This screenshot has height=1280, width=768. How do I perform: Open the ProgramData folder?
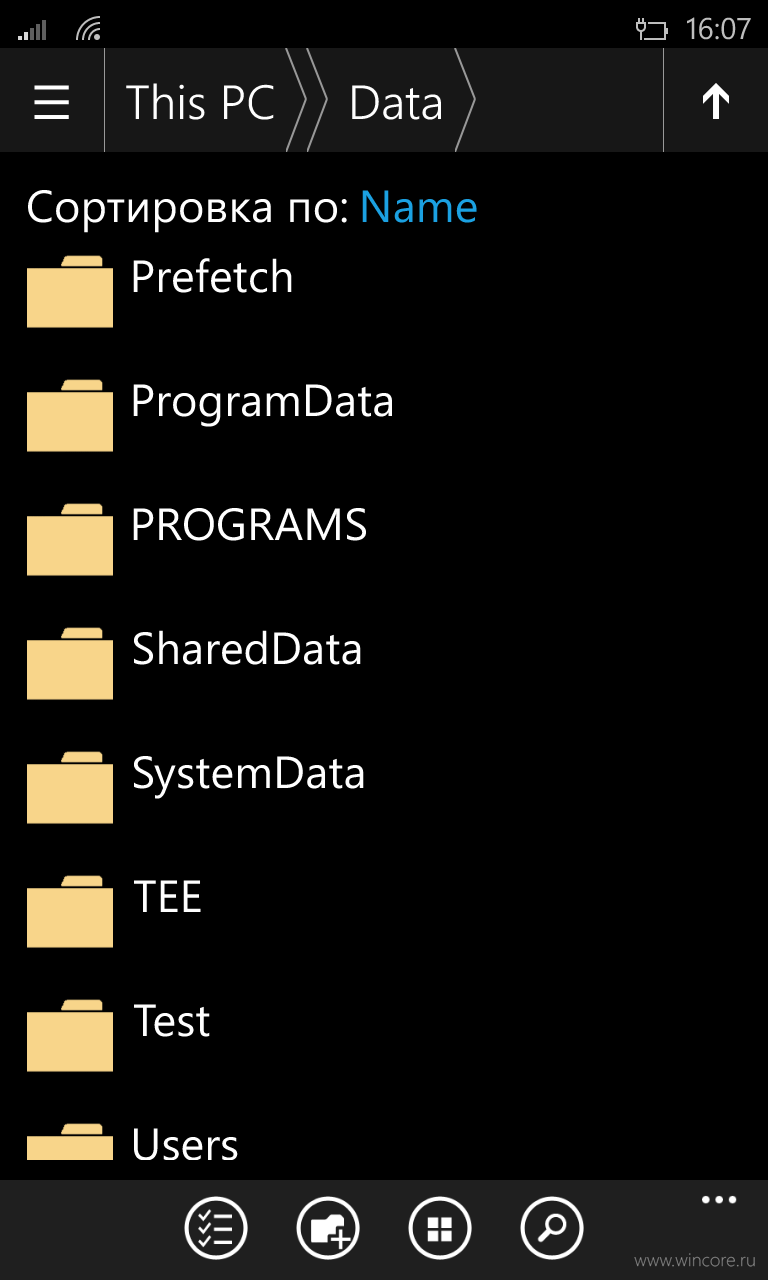tap(384, 414)
